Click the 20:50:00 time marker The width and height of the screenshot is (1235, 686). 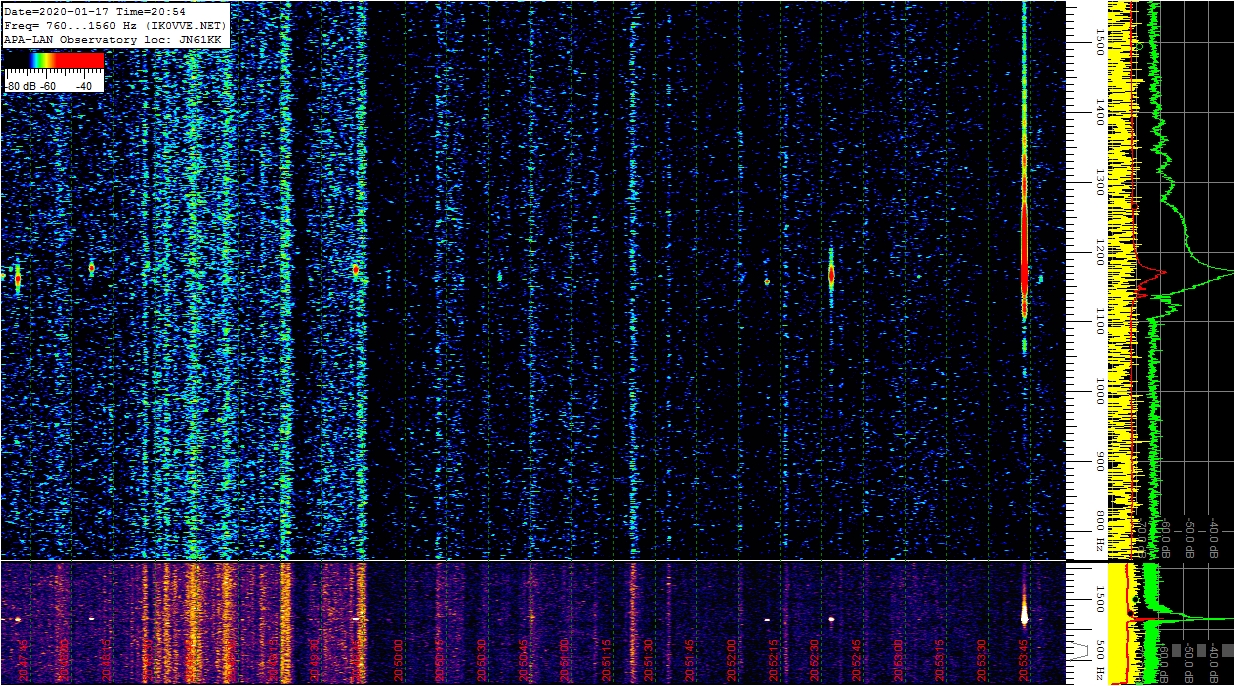(399, 660)
